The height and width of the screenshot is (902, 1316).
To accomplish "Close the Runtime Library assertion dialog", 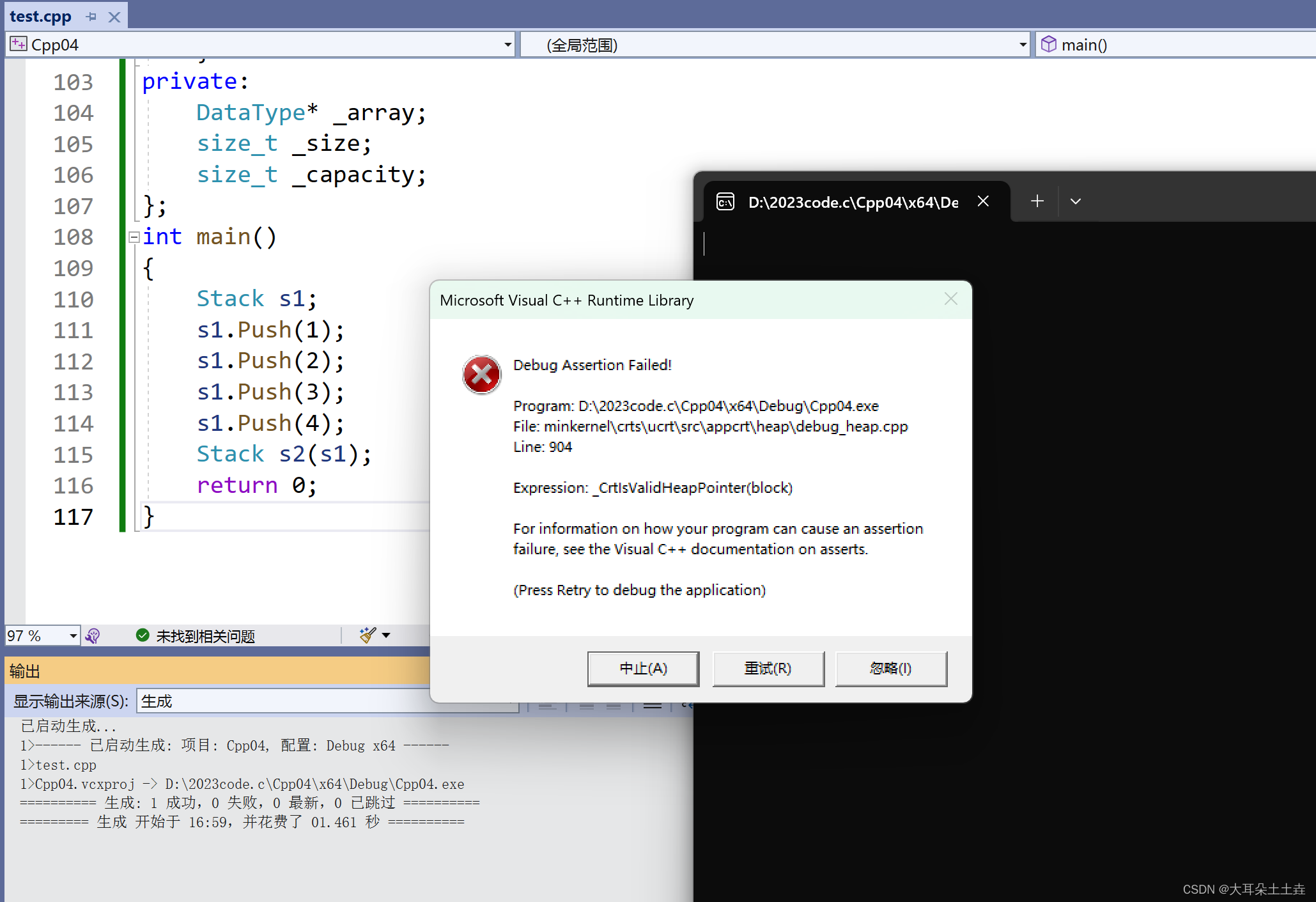I will pos(950,299).
